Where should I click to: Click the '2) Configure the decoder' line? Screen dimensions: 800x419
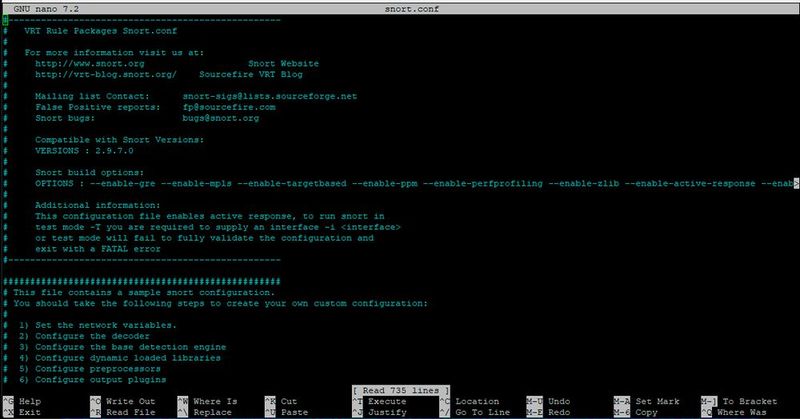click(x=84, y=336)
